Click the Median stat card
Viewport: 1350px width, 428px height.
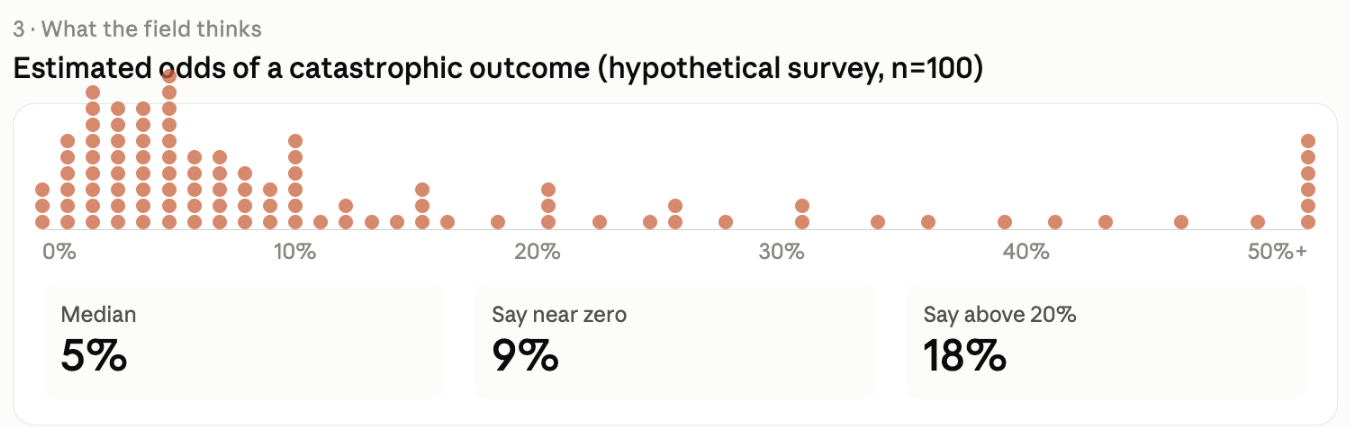pos(243,341)
